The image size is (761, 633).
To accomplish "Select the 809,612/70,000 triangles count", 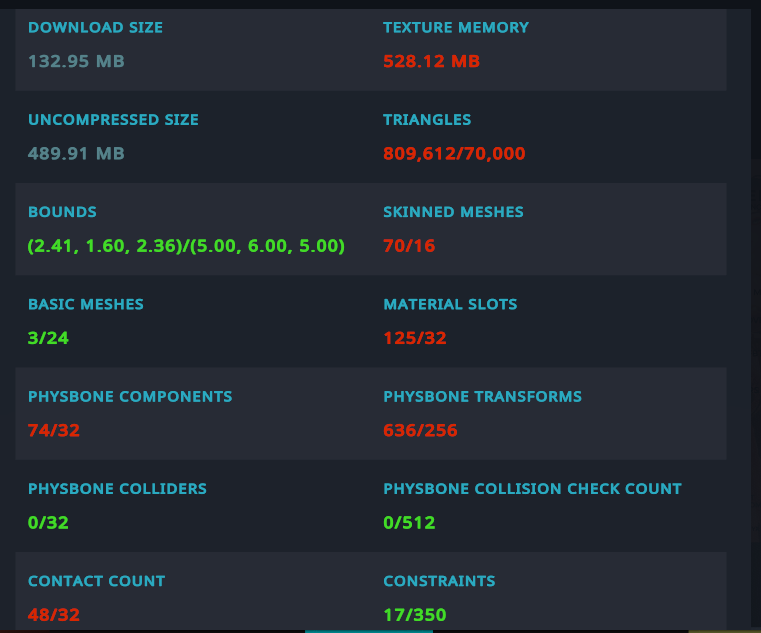I will [x=454, y=154].
